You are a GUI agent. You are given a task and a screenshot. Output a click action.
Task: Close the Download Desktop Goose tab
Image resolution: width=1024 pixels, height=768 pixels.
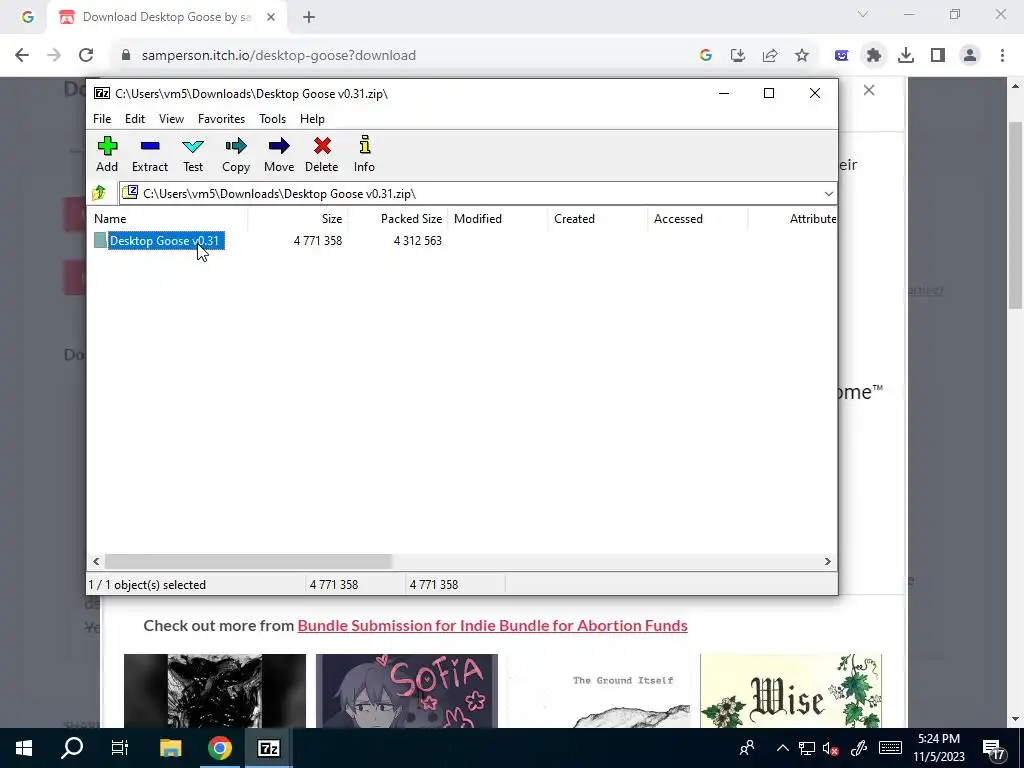point(271,17)
